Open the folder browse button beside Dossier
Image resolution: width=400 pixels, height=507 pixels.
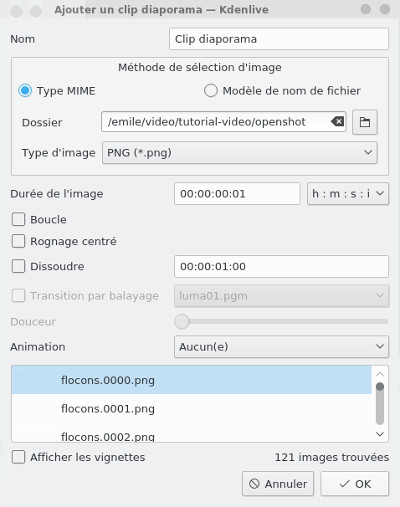pyautogui.click(x=365, y=122)
